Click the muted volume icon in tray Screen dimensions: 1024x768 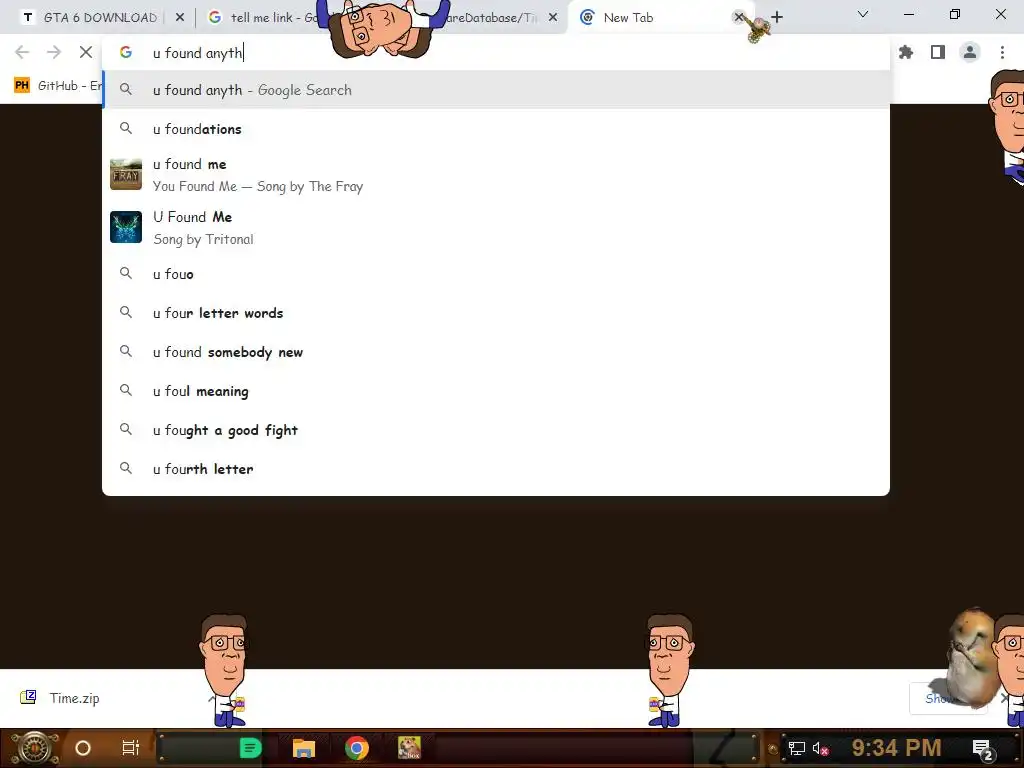(820, 748)
